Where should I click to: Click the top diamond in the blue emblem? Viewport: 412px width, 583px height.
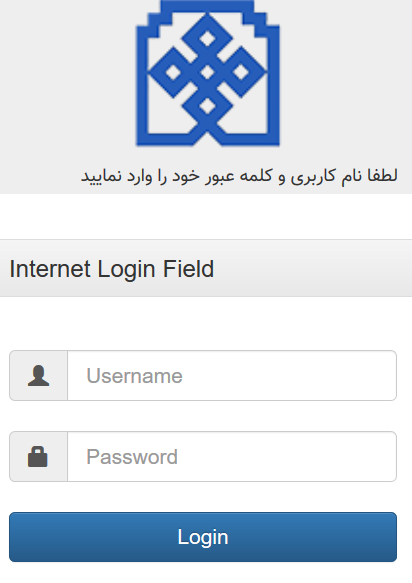point(207,38)
